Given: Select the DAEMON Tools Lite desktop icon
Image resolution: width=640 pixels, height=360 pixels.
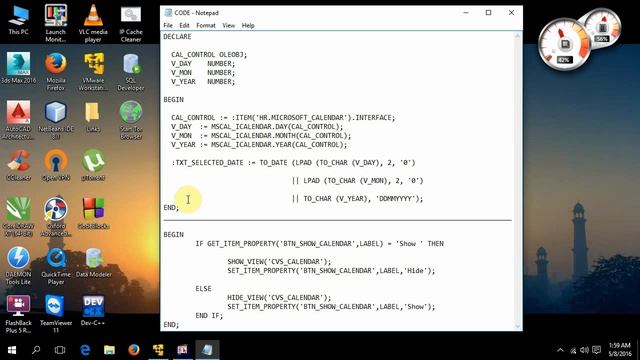Looking at the screenshot, I should (x=18, y=266).
